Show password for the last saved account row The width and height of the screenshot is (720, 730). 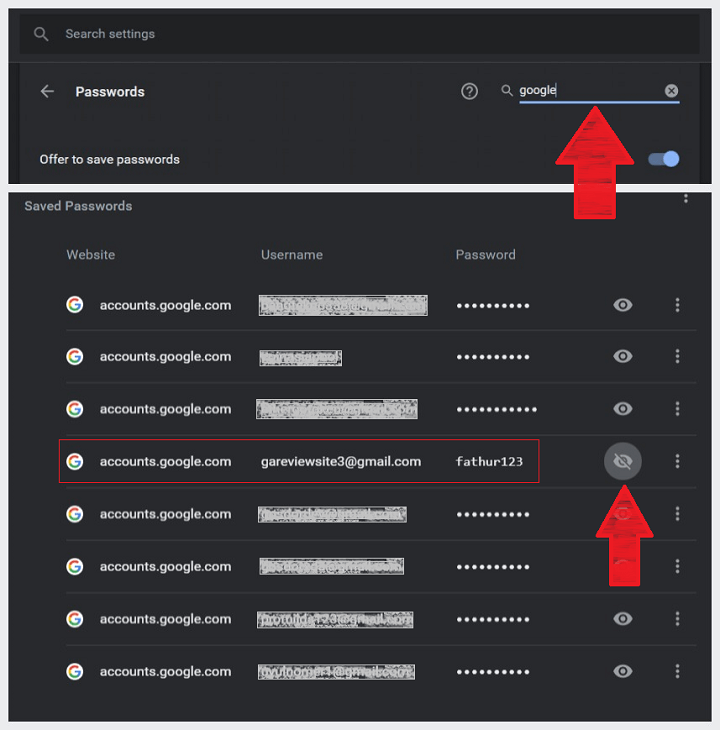(x=622, y=671)
